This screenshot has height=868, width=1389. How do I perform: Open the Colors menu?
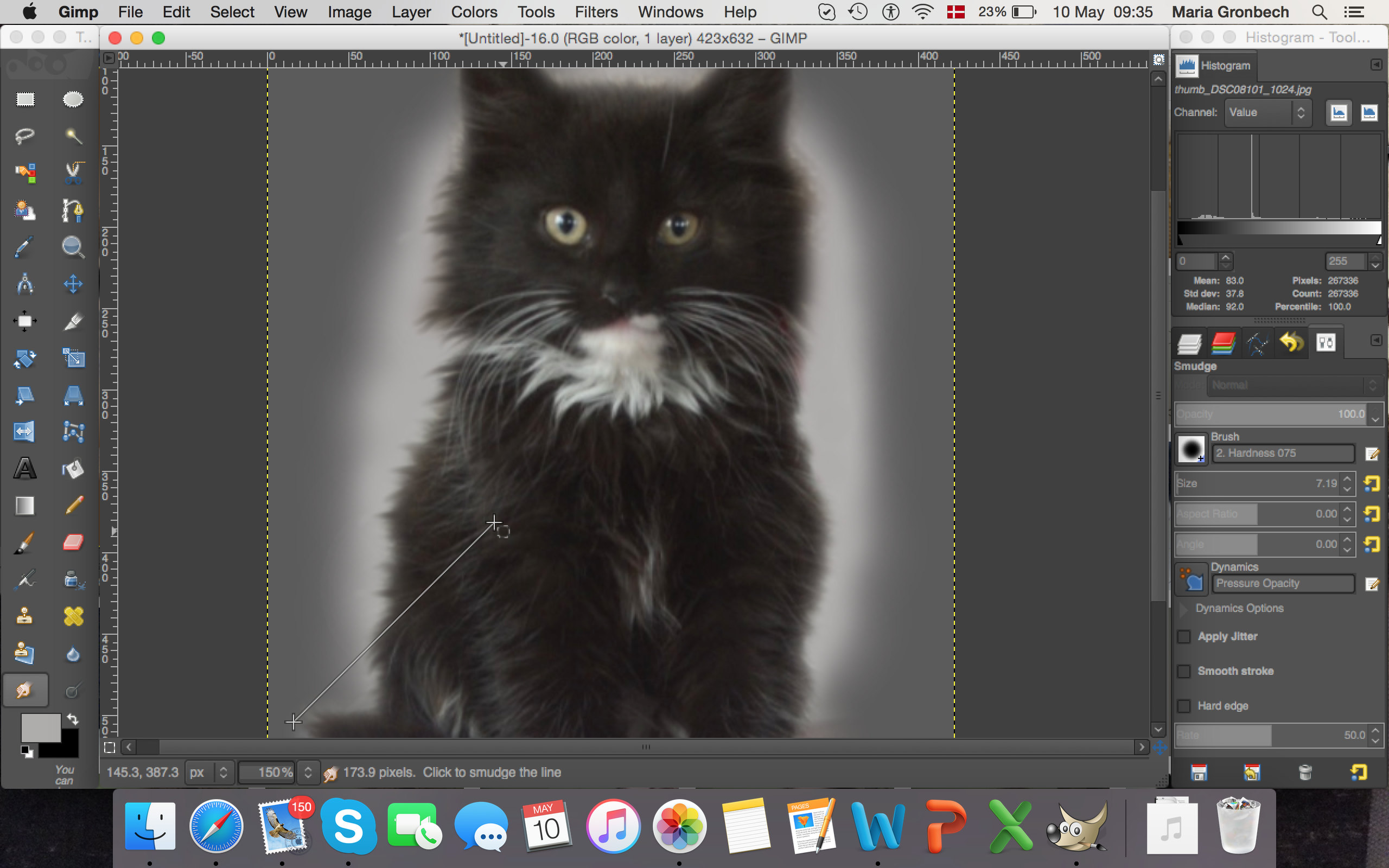pyautogui.click(x=474, y=12)
